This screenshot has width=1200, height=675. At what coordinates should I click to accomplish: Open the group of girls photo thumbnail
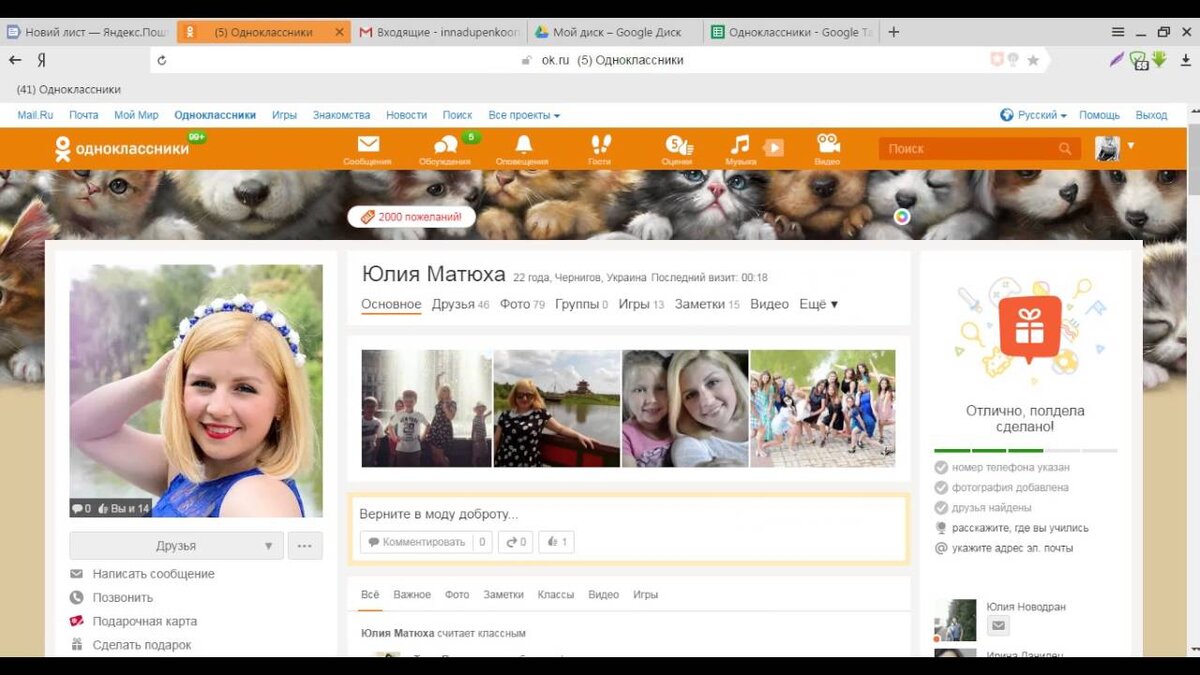point(823,408)
